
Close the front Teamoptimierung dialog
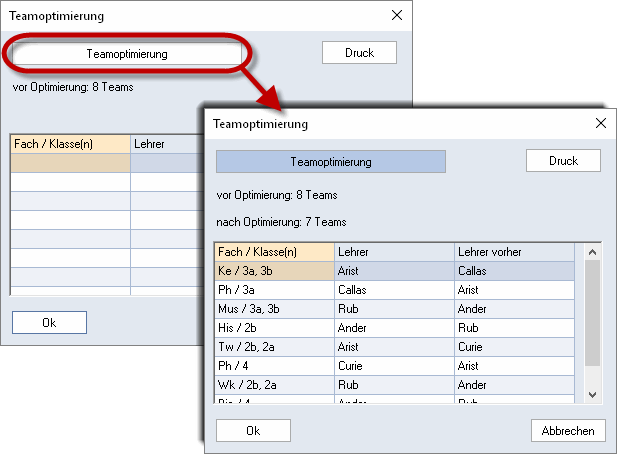coord(600,123)
